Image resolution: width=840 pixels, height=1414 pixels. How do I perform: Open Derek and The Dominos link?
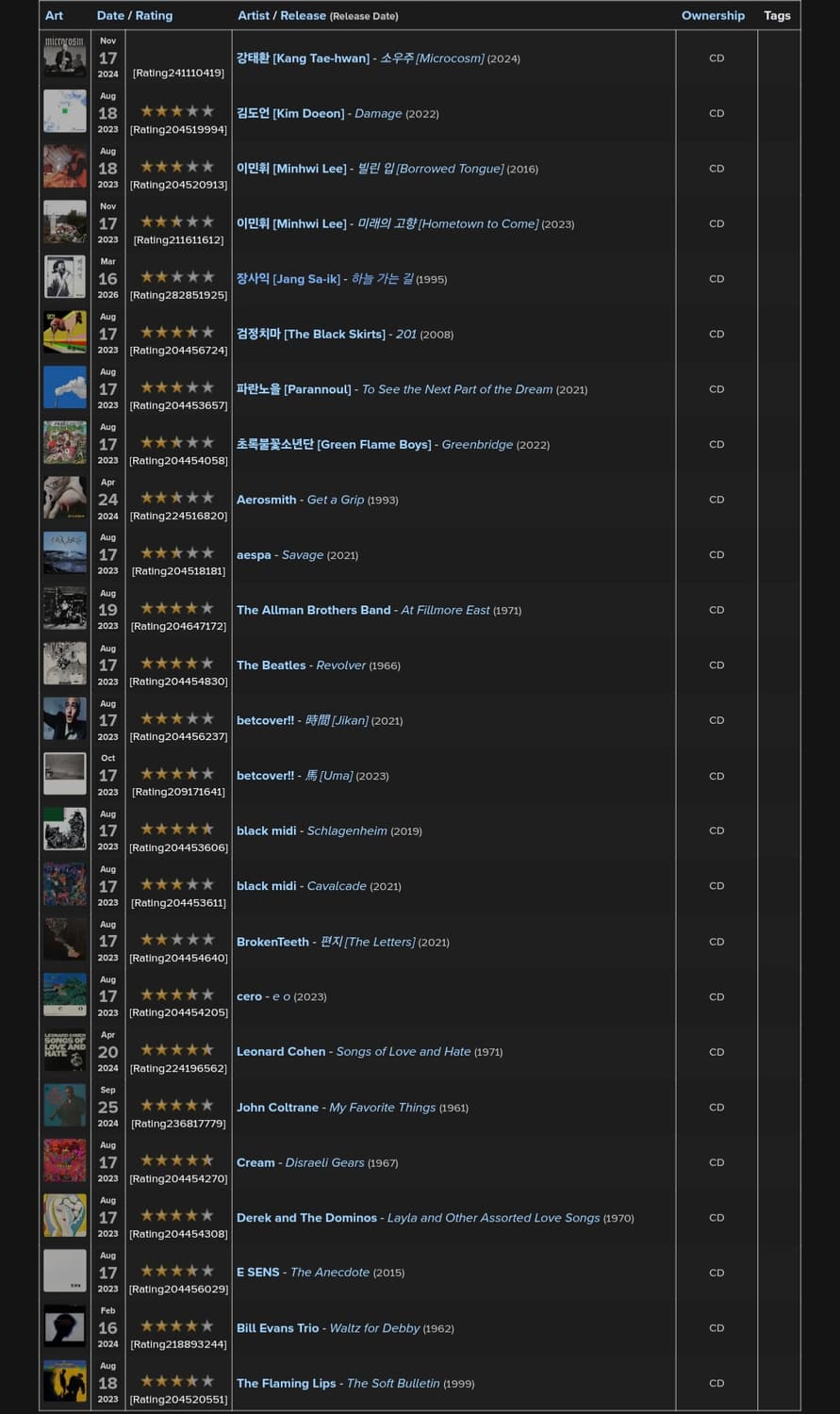click(x=306, y=1218)
